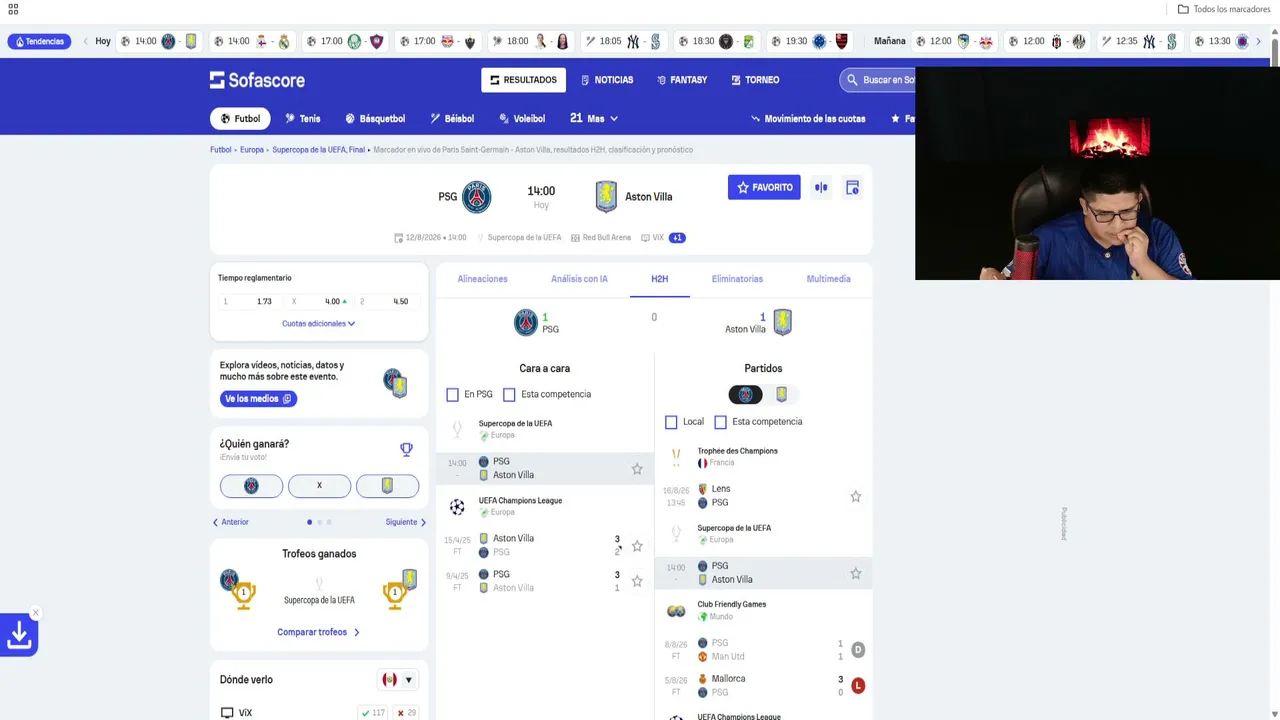
Task: Open the browser apps grid icon
Action: pos(12,9)
